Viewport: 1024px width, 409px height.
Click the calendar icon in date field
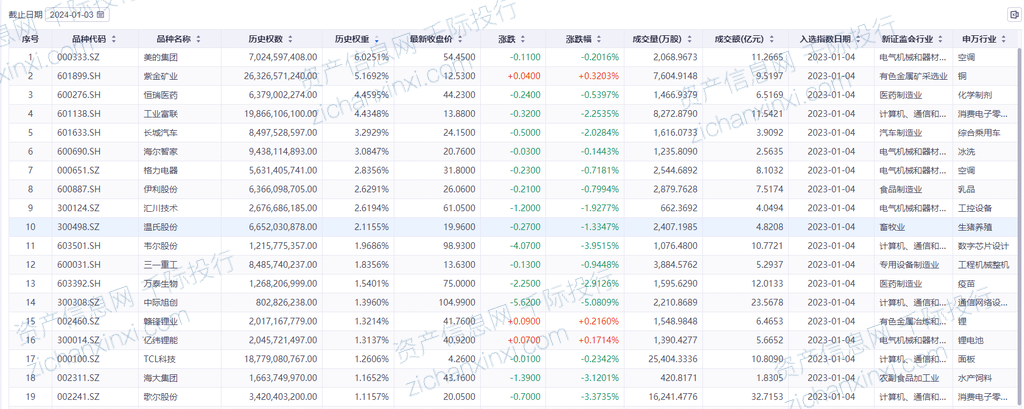tap(100, 14)
